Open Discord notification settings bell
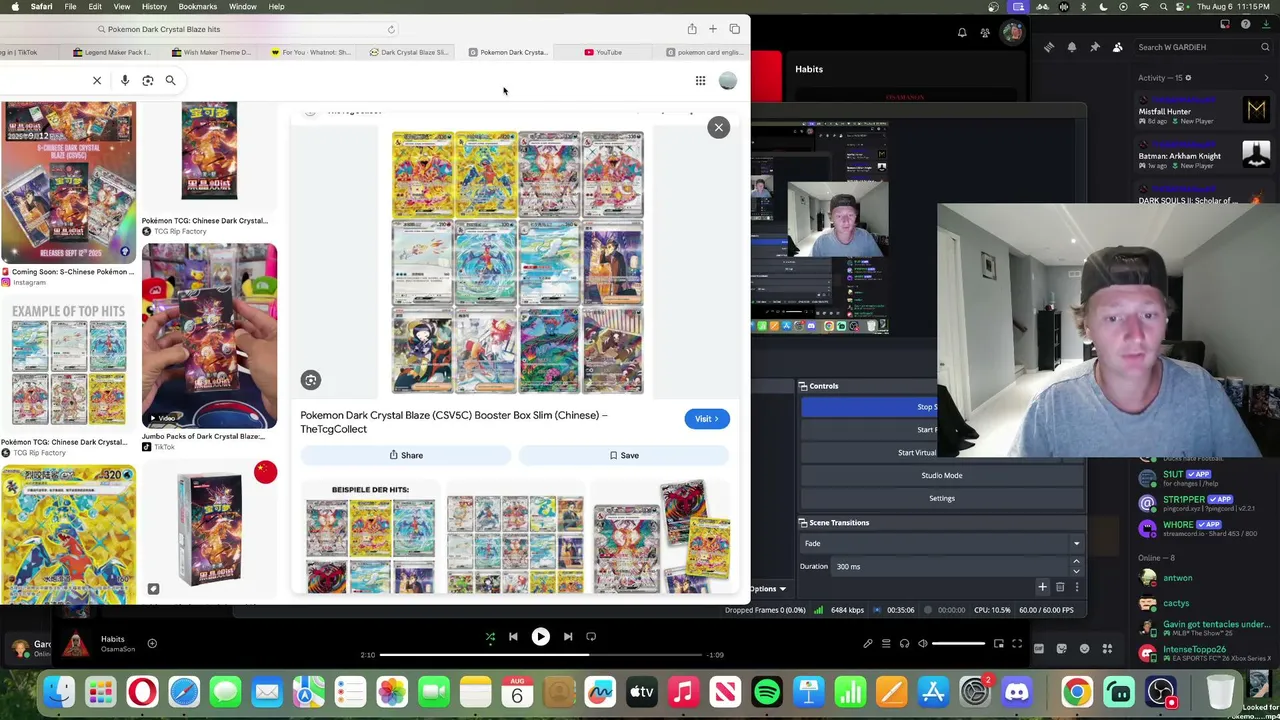This screenshot has width=1280, height=720. pyautogui.click(x=1071, y=47)
